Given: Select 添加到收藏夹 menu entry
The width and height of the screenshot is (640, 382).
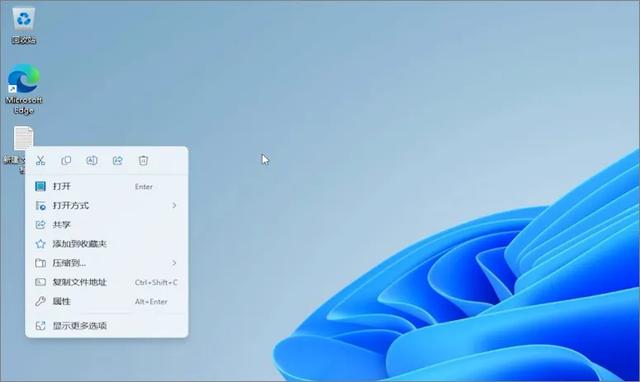Looking at the screenshot, I should (x=107, y=244).
